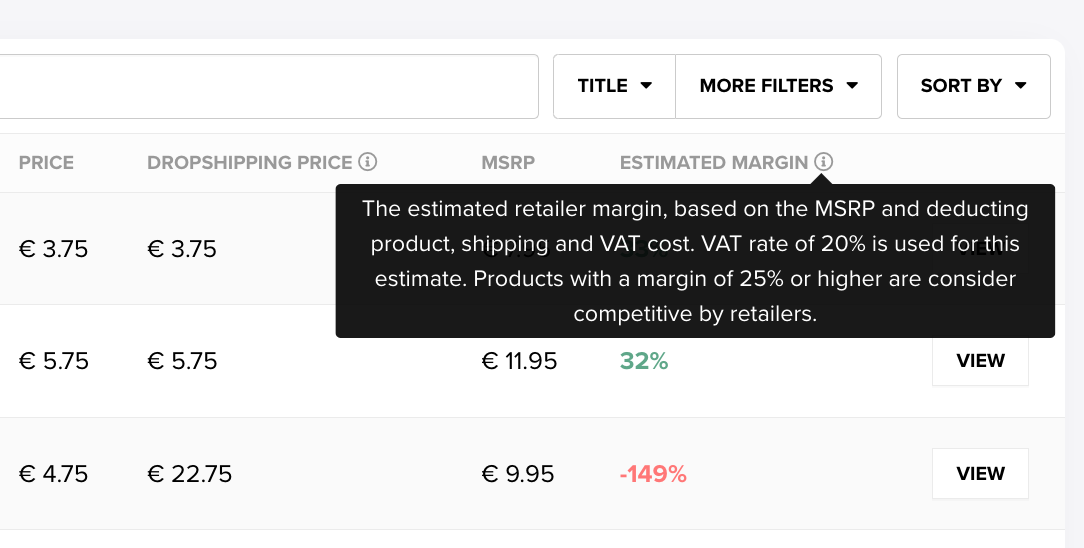Screen dimensions: 1084x548
Task: Click the red -149% margin value
Action: (x=653, y=474)
